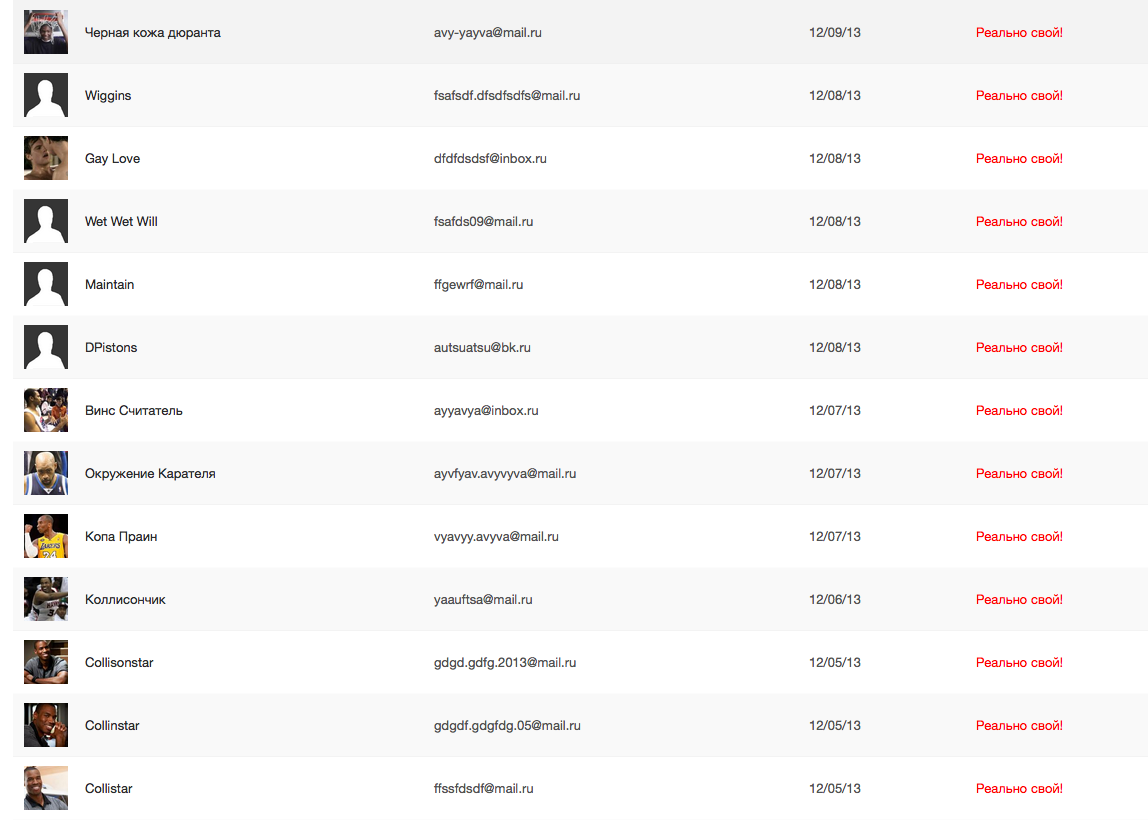Select the Коллисончик user avatar

[x=46, y=599]
